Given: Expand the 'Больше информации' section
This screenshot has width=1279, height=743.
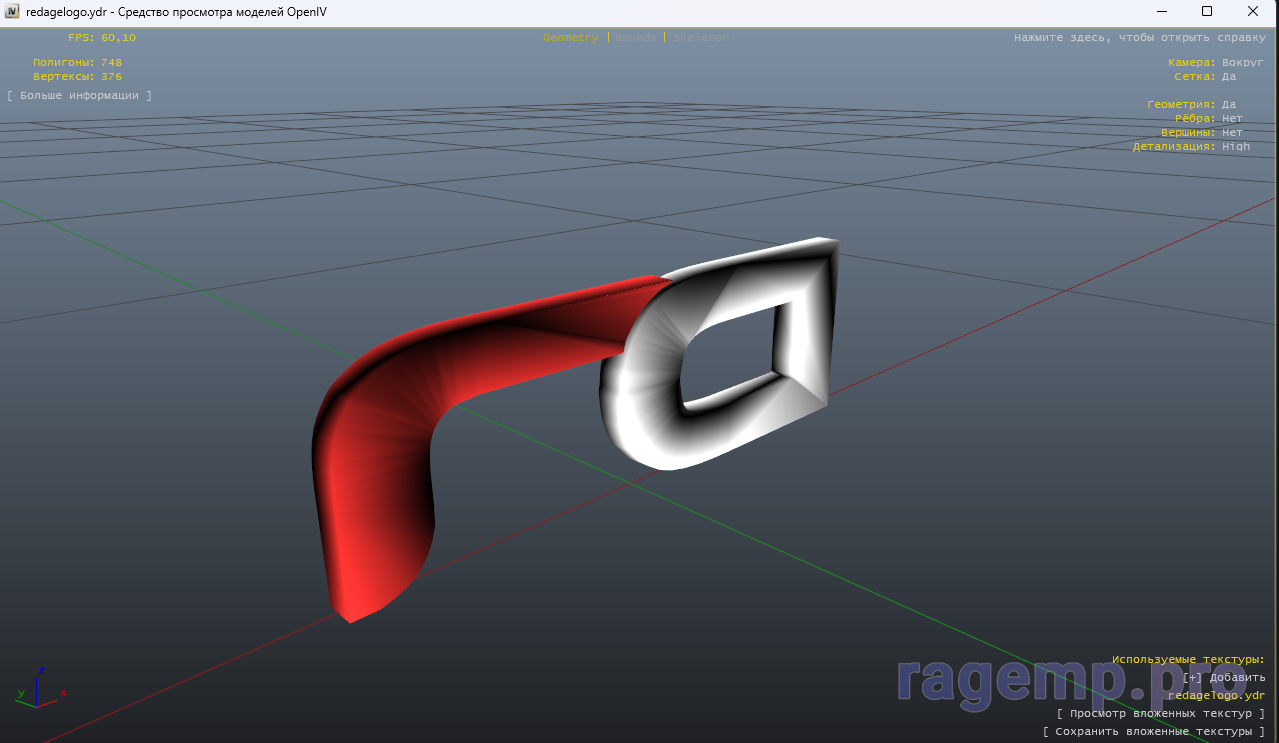Looking at the screenshot, I should (x=80, y=96).
